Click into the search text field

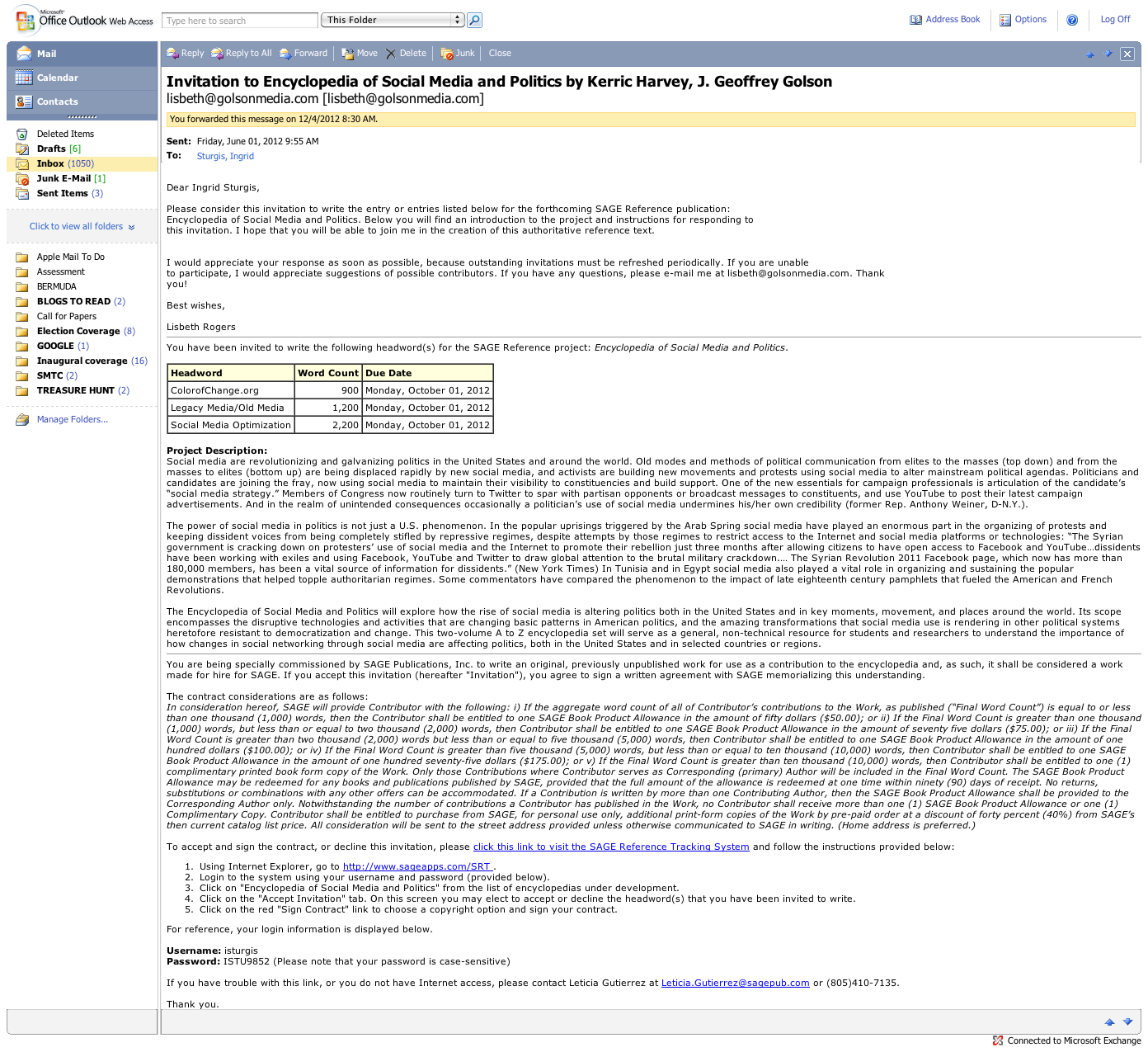tap(239, 21)
